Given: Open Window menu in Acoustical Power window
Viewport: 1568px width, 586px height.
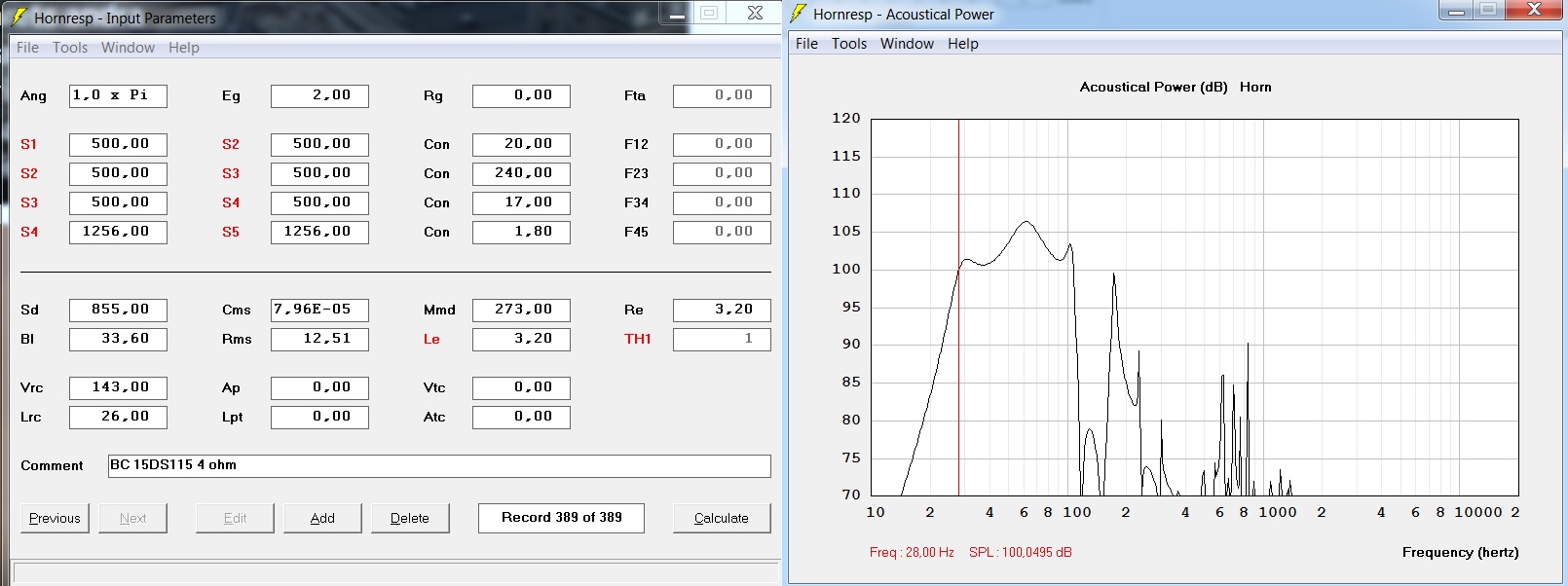Looking at the screenshot, I should tap(907, 44).
